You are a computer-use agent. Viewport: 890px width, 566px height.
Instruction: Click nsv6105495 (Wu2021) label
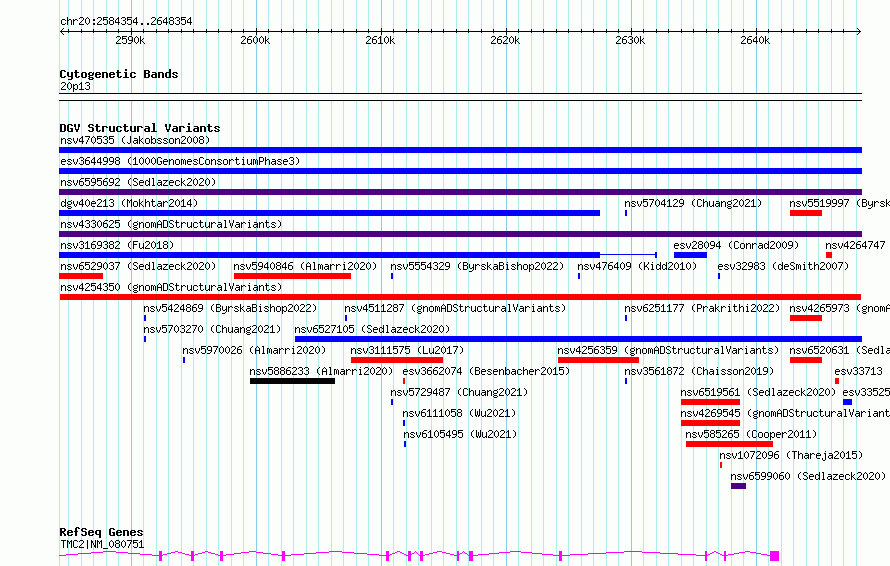coord(460,434)
